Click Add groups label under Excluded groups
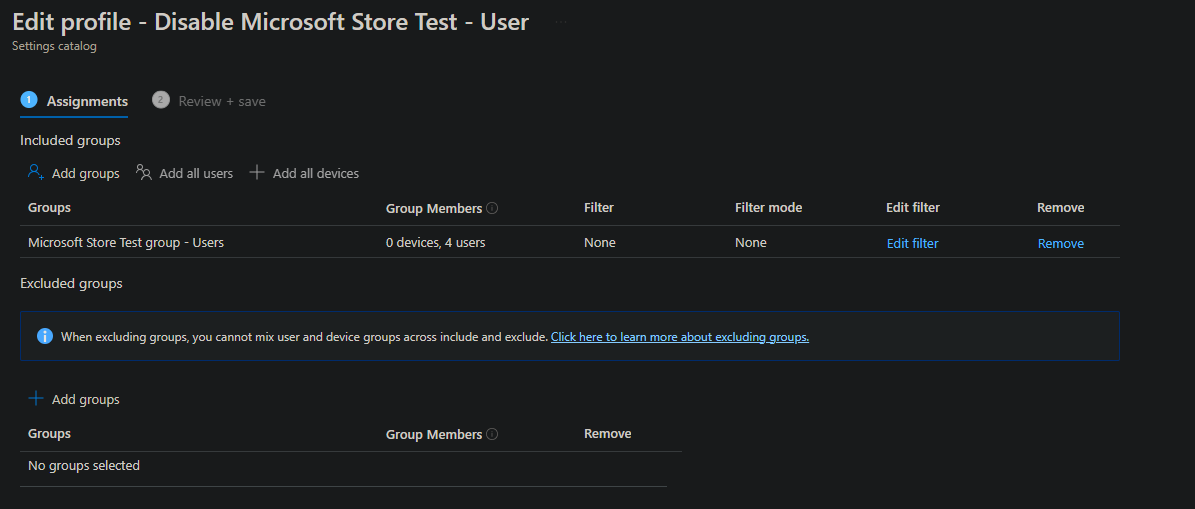Screen dimensions: 1195x509 point(85,399)
